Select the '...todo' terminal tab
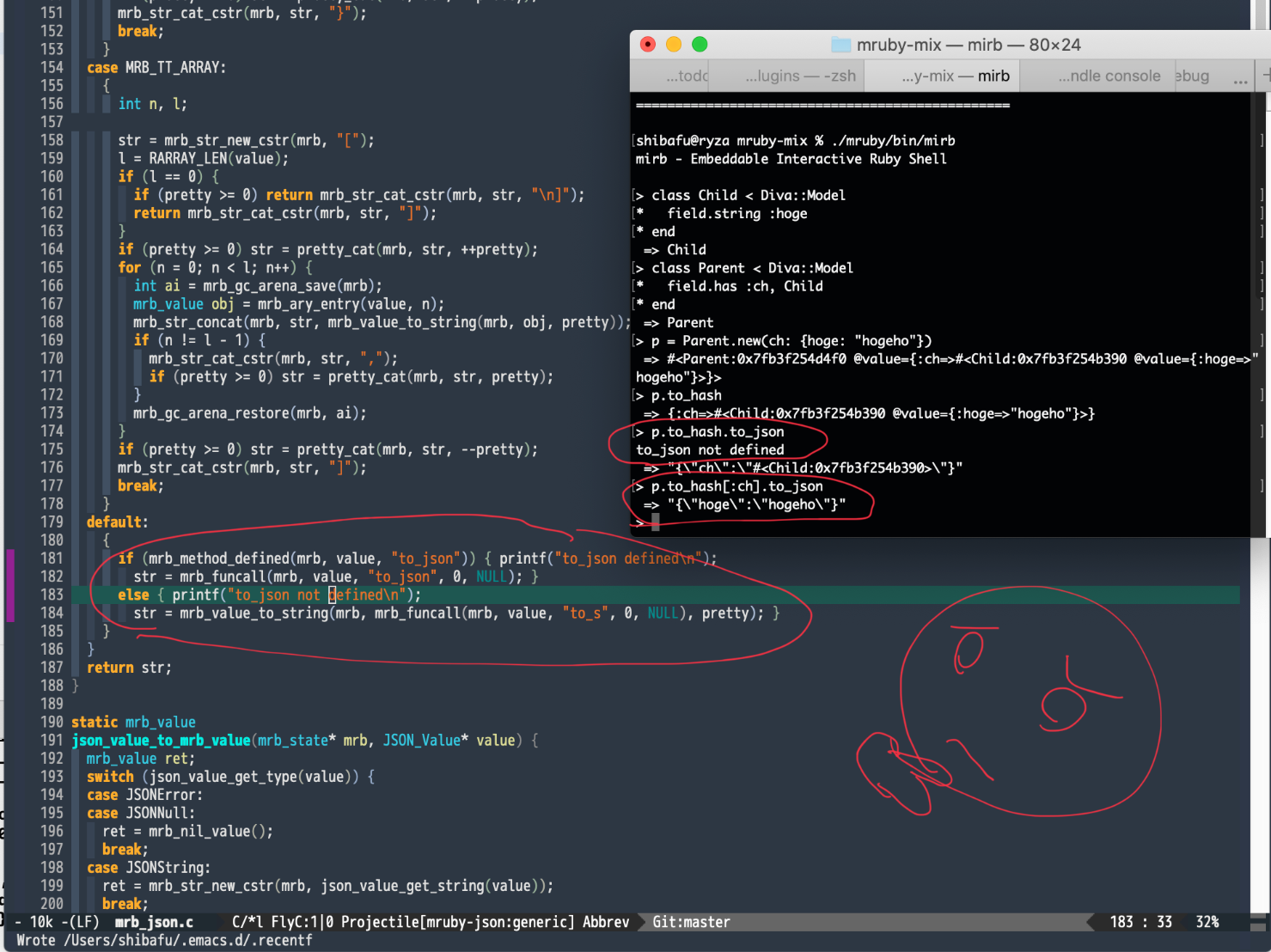Image resolution: width=1271 pixels, height=952 pixels. coord(686,76)
